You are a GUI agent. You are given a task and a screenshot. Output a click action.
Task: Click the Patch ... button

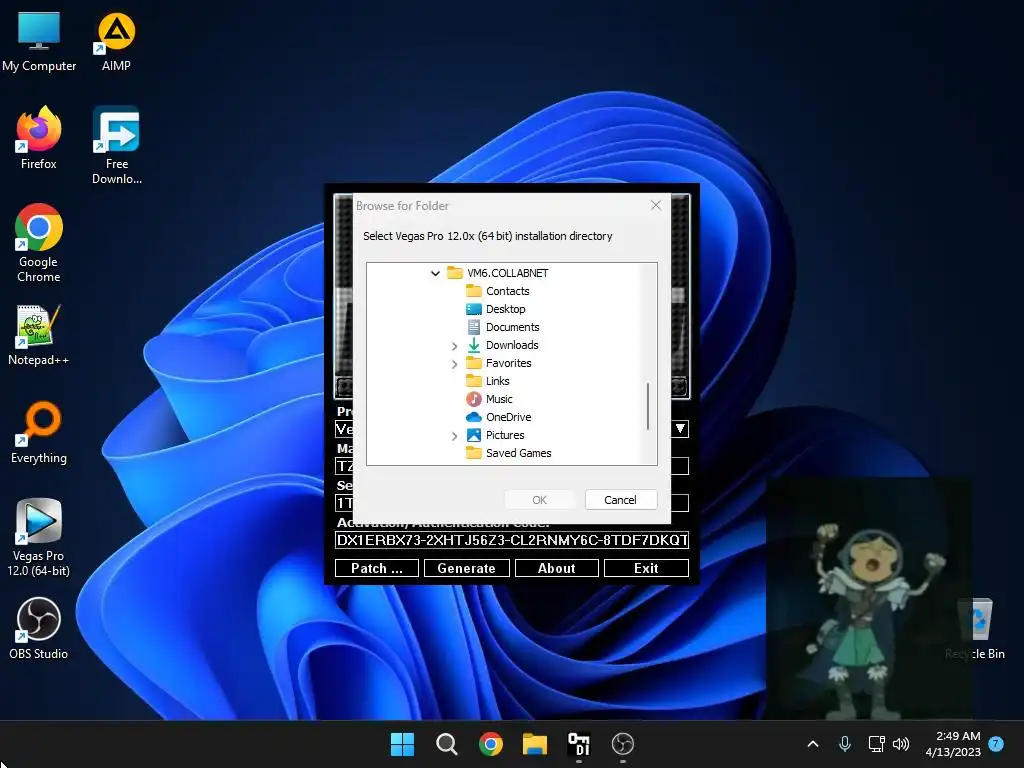377,568
